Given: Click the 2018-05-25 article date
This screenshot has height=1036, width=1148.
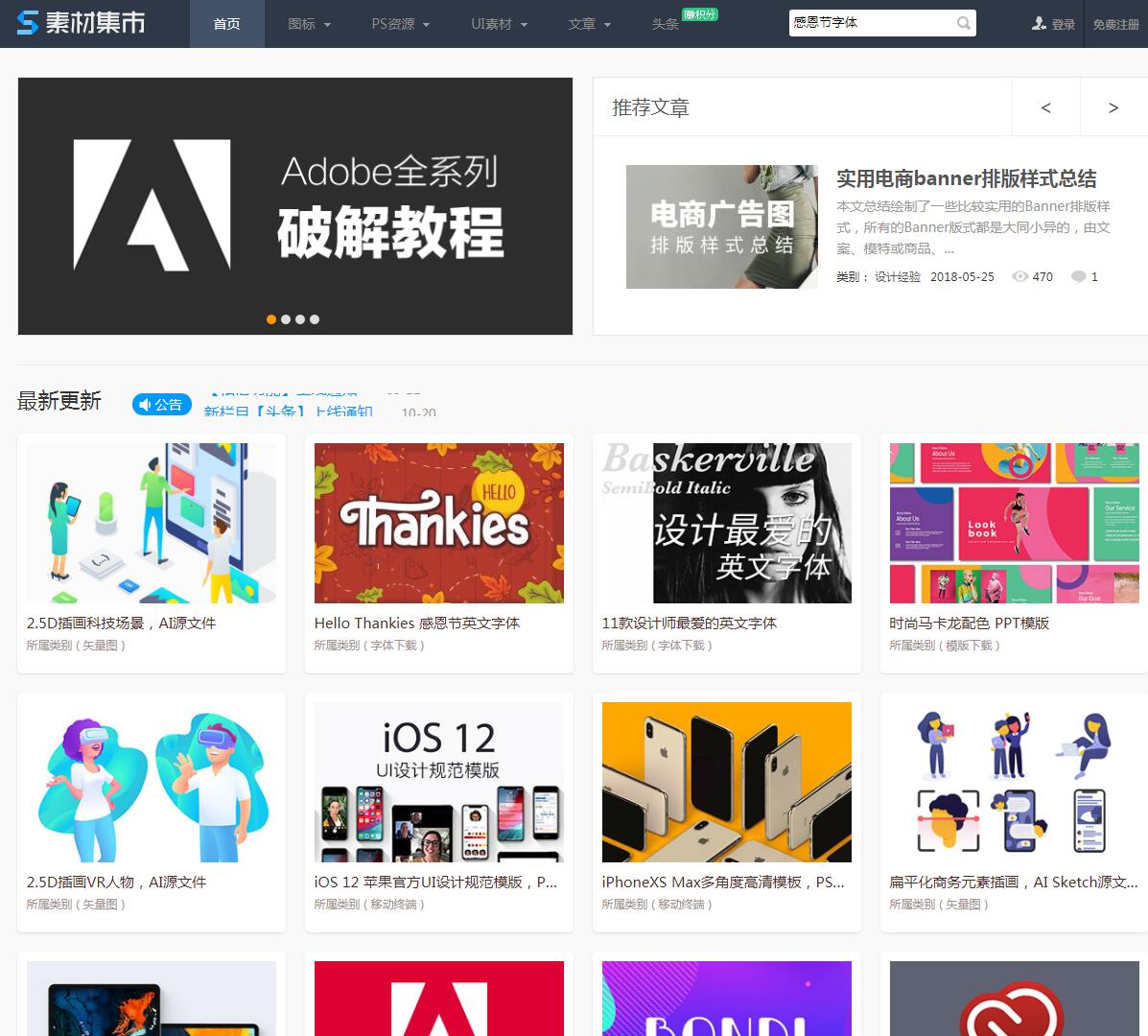Looking at the screenshot, I should pyautogui.click(x=962, y=277).
